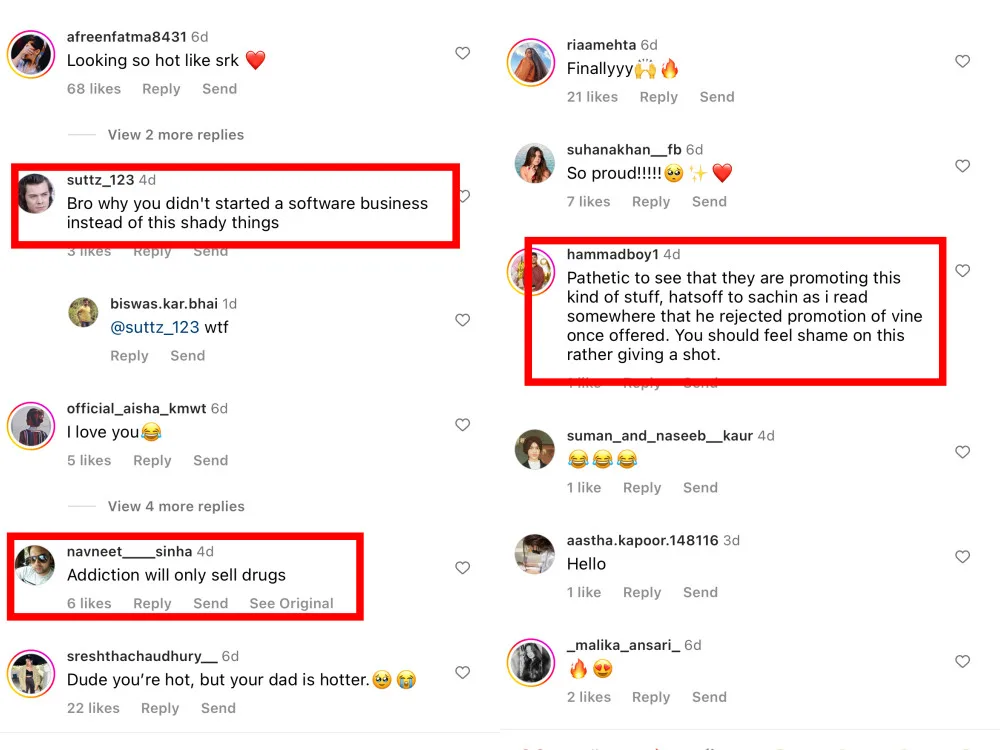The height and width of the screenshot is (750, 1000).
Task: Heart official_aisha_kmwt's I love you comment
Action: [x=462, y=425]
